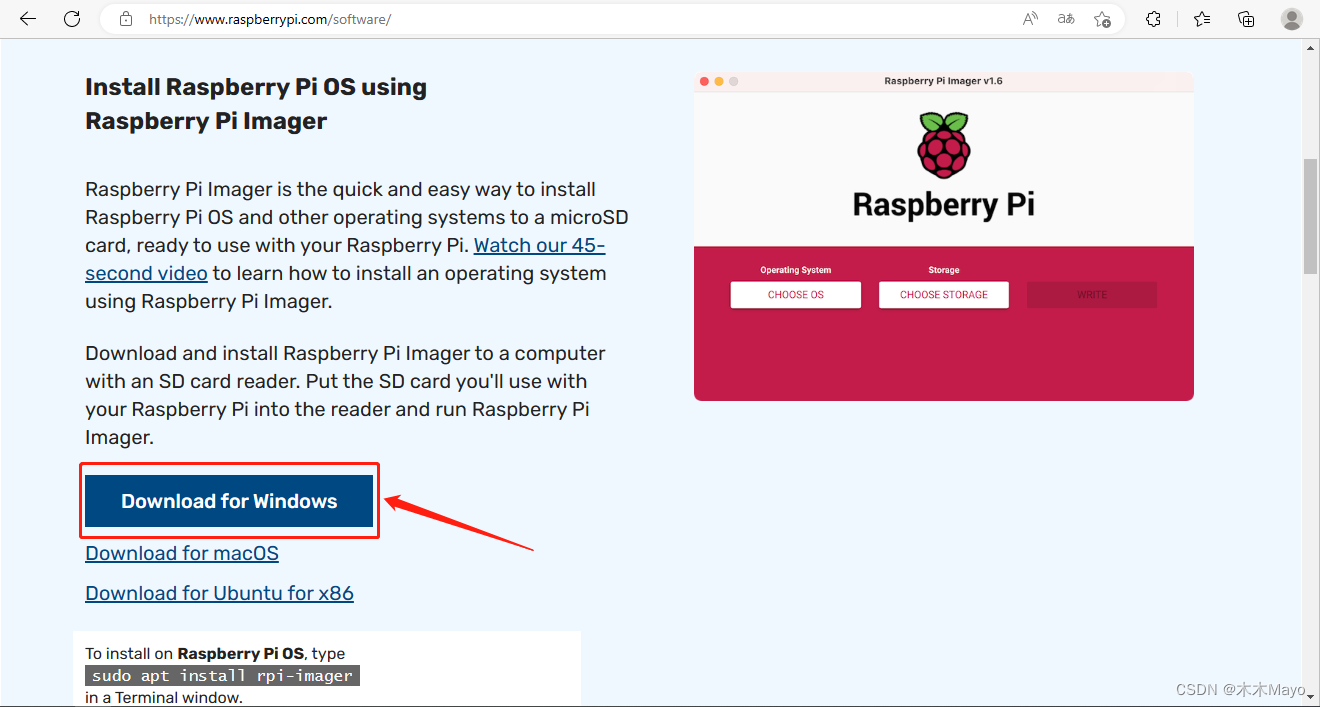This screenshot has width=1320, height=707.
Task: Click the Raspberry Pi Imager v1.6 title
Action: tap(943, 81)
